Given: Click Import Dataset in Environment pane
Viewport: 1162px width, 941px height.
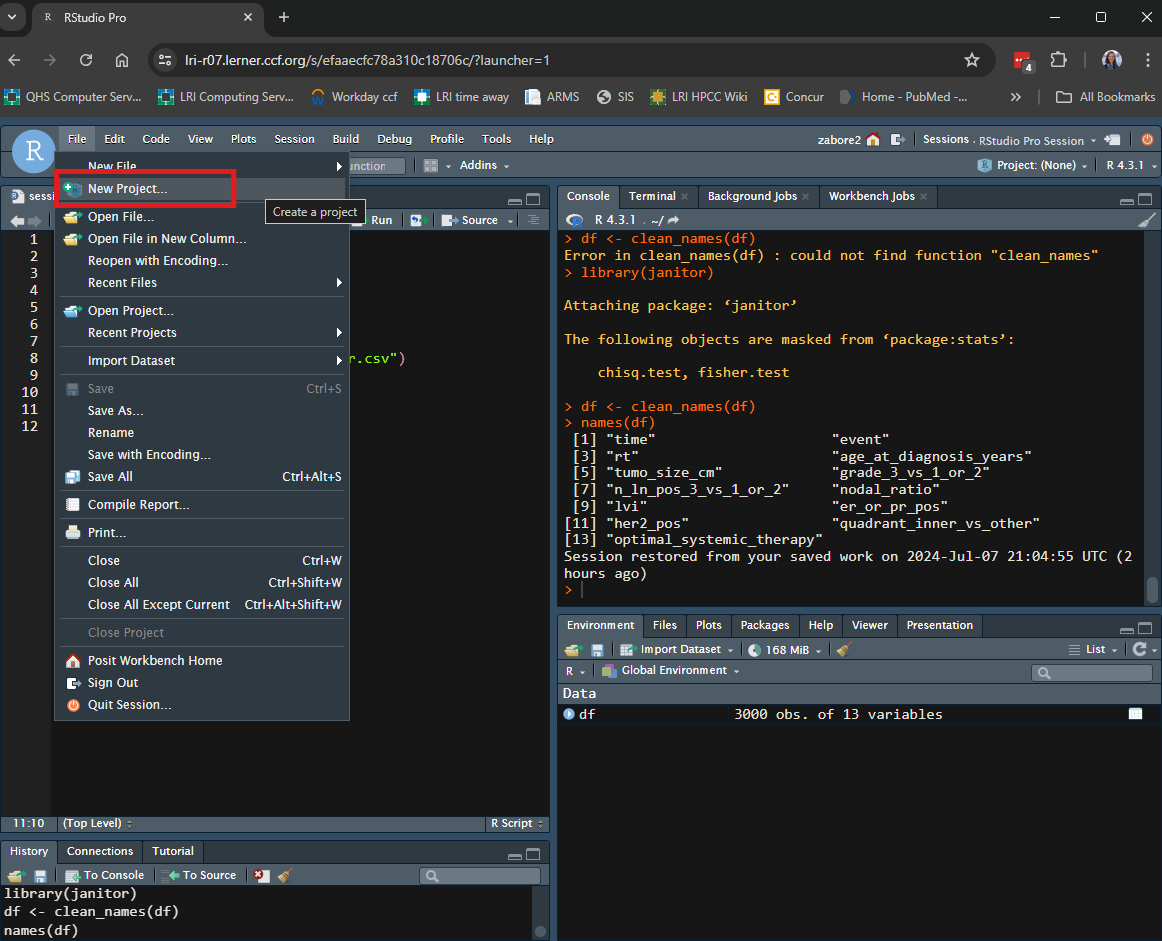Looking at the screenshot, I should click(677, 650).
